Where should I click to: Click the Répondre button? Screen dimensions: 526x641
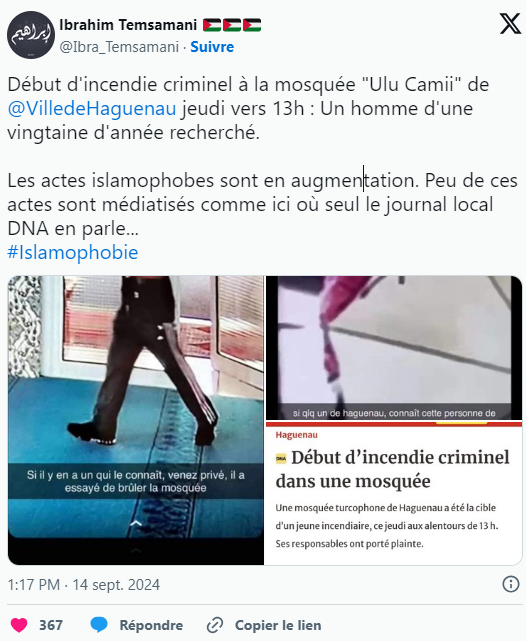click(151, 625)
